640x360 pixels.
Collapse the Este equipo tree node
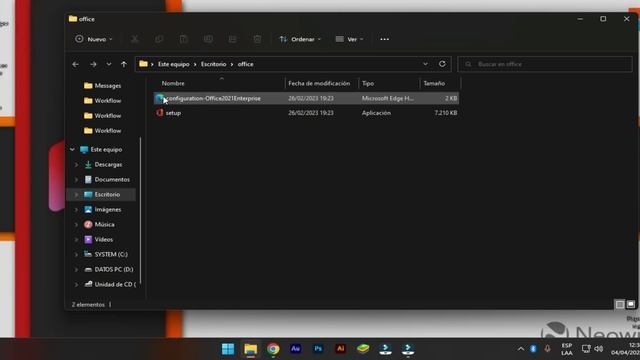click(72, 150)
